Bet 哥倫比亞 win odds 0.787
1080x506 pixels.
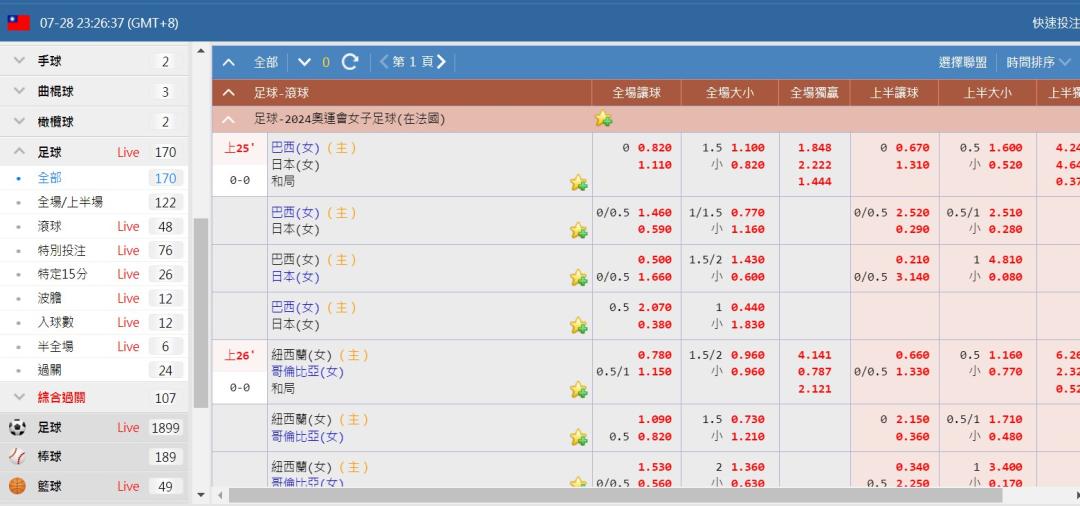pyautogui.click(x=815, y=372)
